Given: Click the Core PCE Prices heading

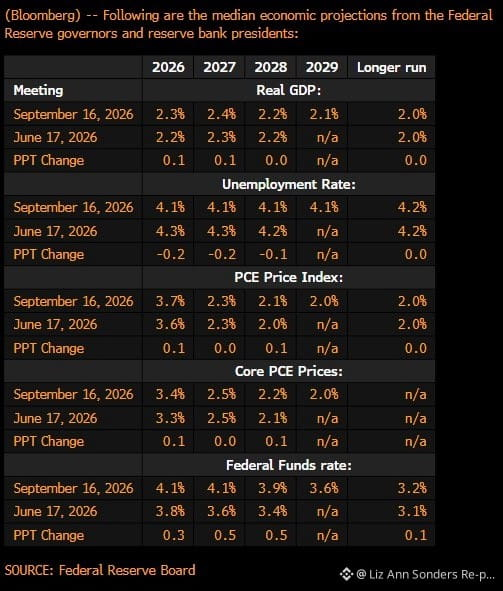Looking at the screenshot, I should pyautogui.click(x=289, y=371).
